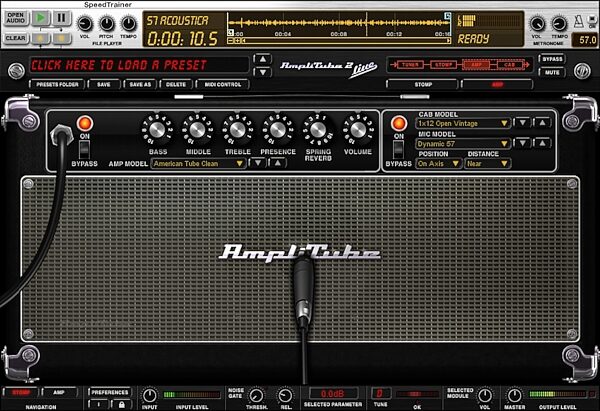The width and height of the screenshot is (600, 411).
Task: Turn the Bass knob
Action: (157, 130)
